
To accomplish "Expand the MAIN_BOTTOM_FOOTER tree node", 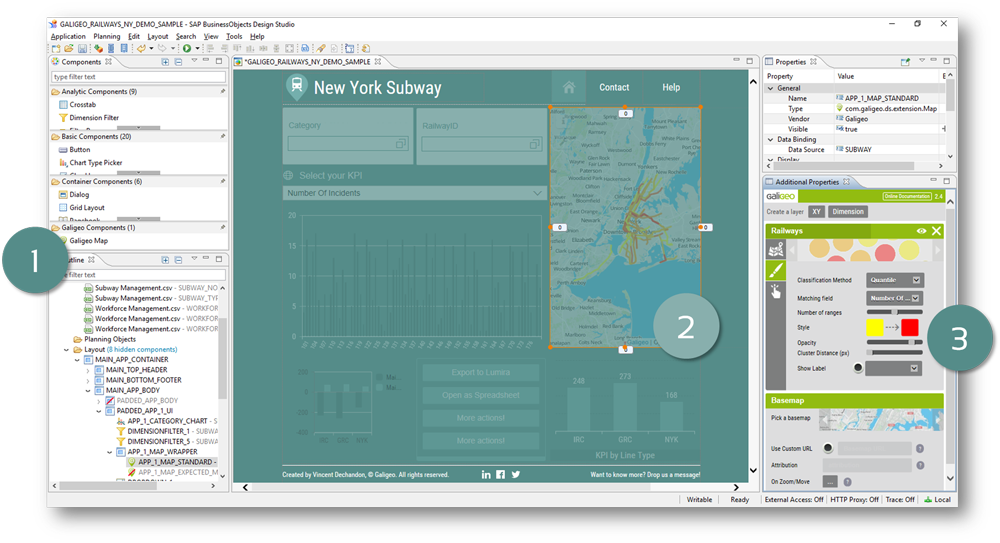I will (88, 380).
